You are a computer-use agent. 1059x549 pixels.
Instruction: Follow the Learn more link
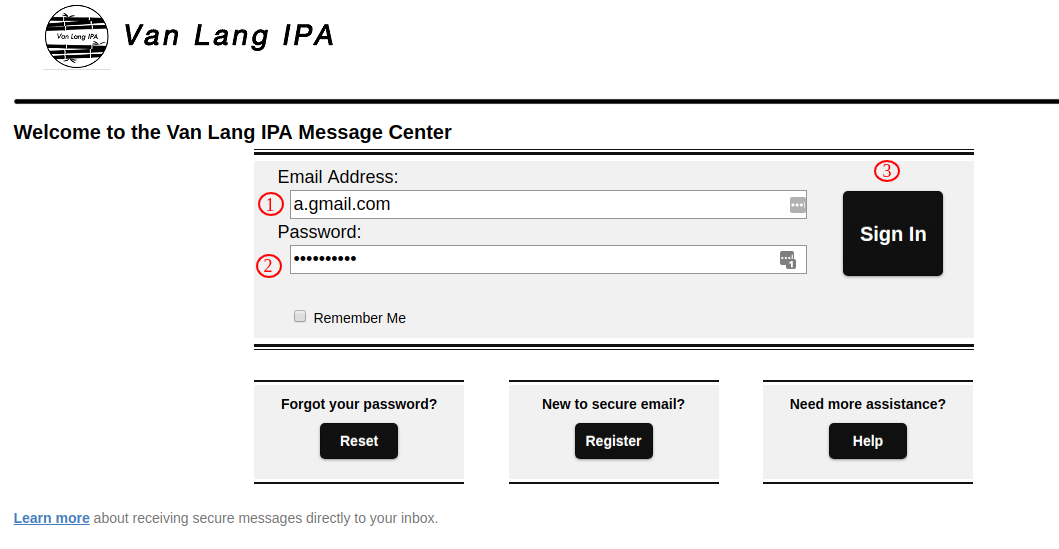[51, 518]
